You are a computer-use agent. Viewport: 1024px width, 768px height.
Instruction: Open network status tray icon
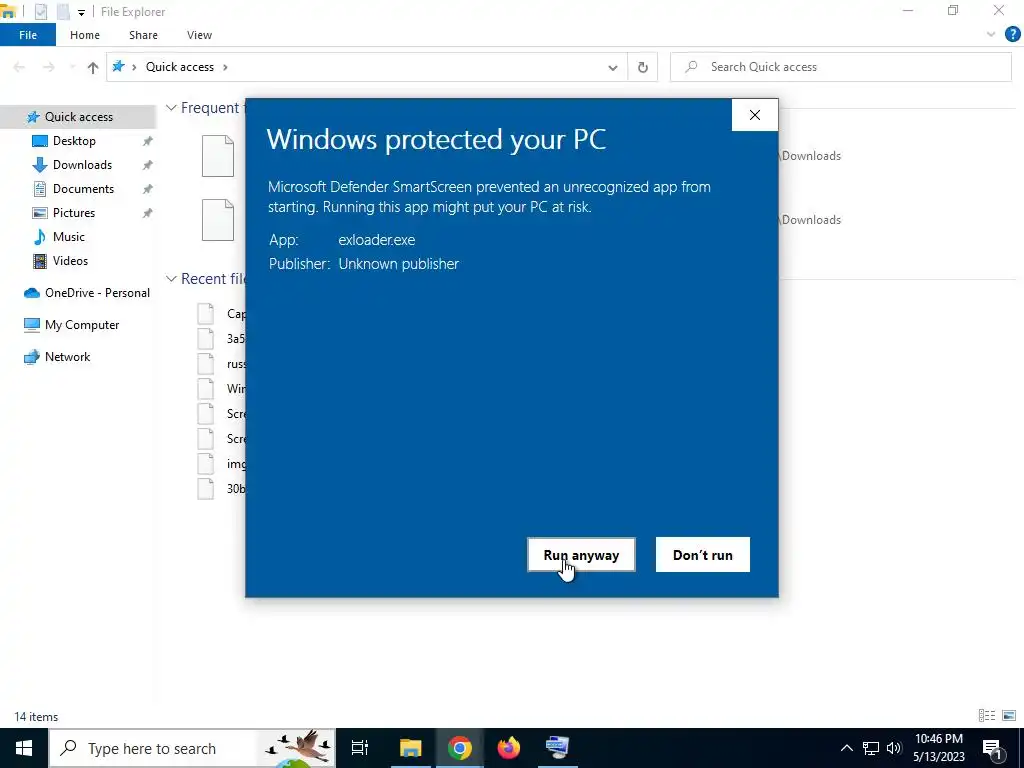[871, 748]
